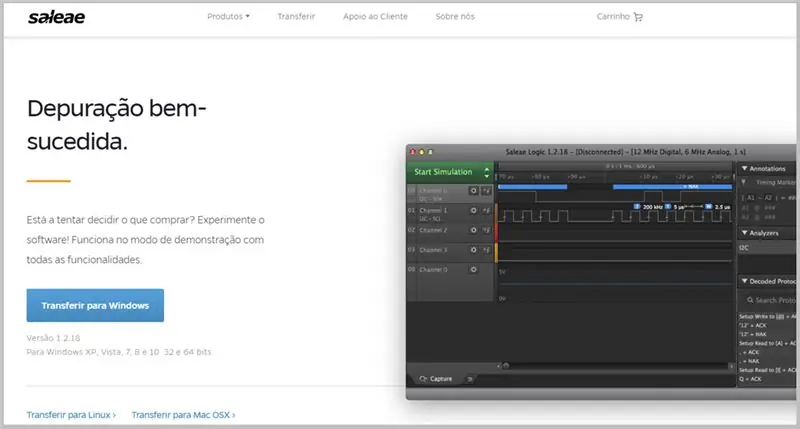Image resolution: width=800 pixels, height=429 pixels.
Task: Open top I2C-SDA channel gear icon
Action: pos(473,191)
